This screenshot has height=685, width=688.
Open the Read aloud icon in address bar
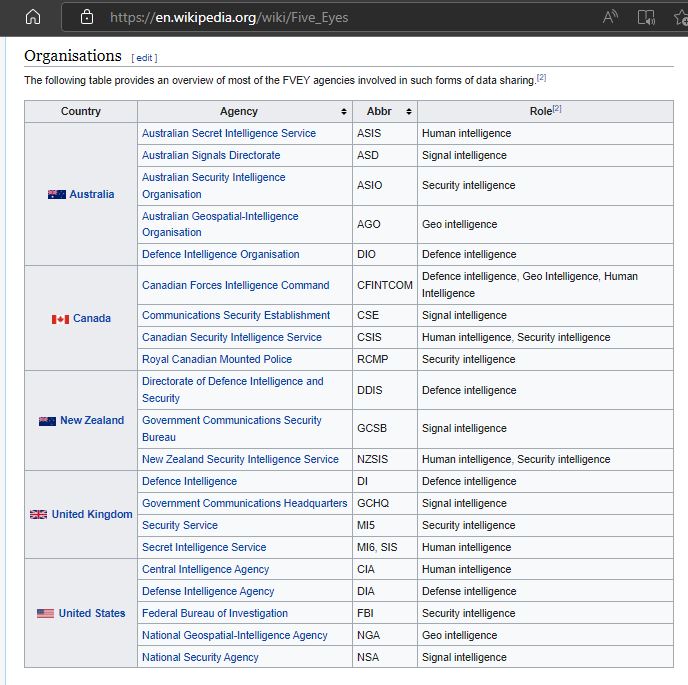pyautogui.click(x=610, y=17)
